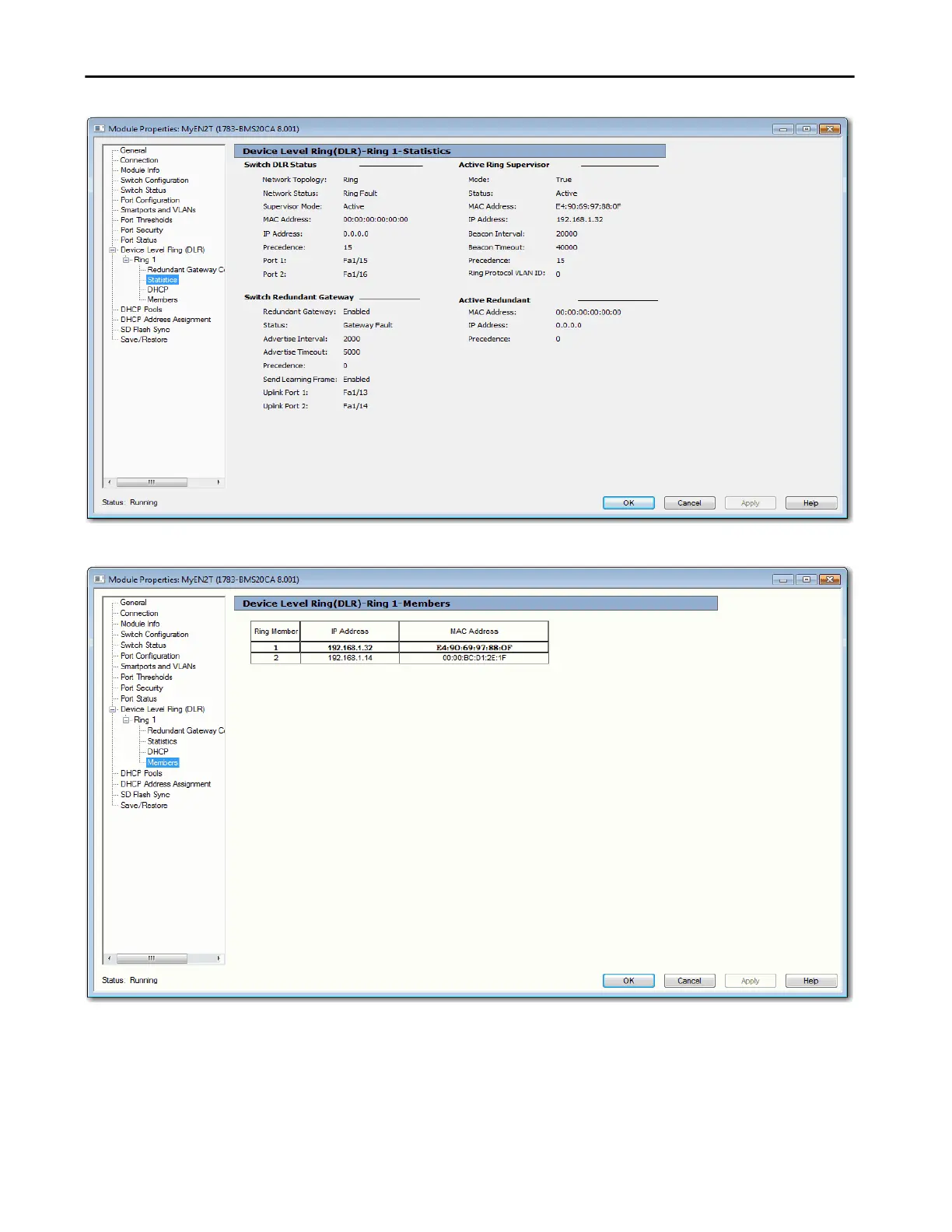This screenshot has height=1232, width=952.
Task: Switch to Statistics in the Members window tree
Action: (162, 741)
